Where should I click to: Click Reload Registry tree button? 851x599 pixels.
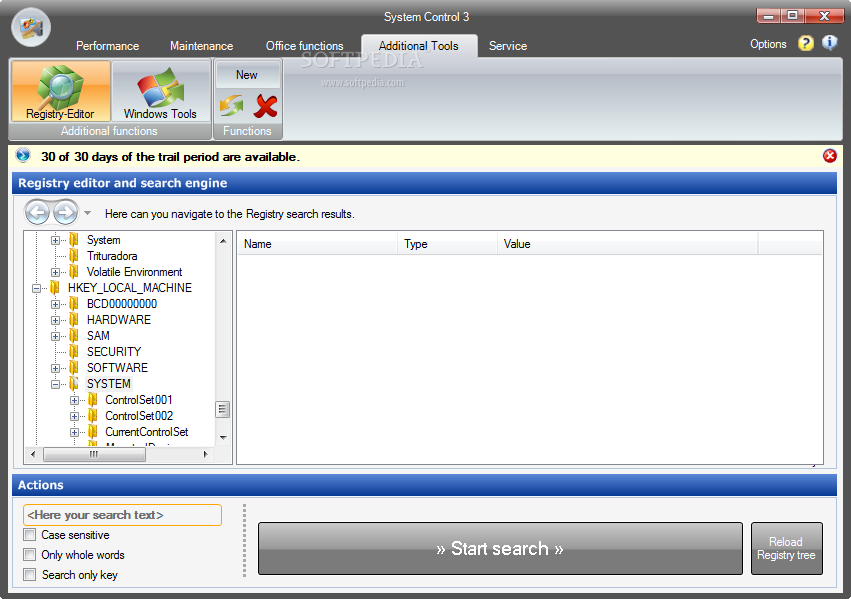(786, 549)
